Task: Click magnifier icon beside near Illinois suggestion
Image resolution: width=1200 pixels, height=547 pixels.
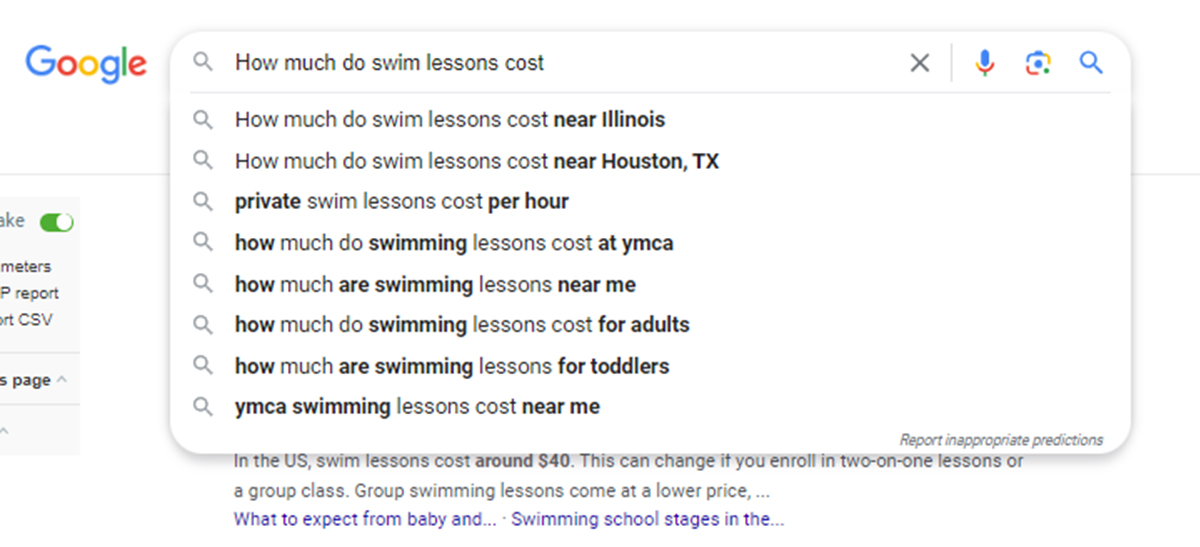Action: pyautogui.click(x=203, y=120)
